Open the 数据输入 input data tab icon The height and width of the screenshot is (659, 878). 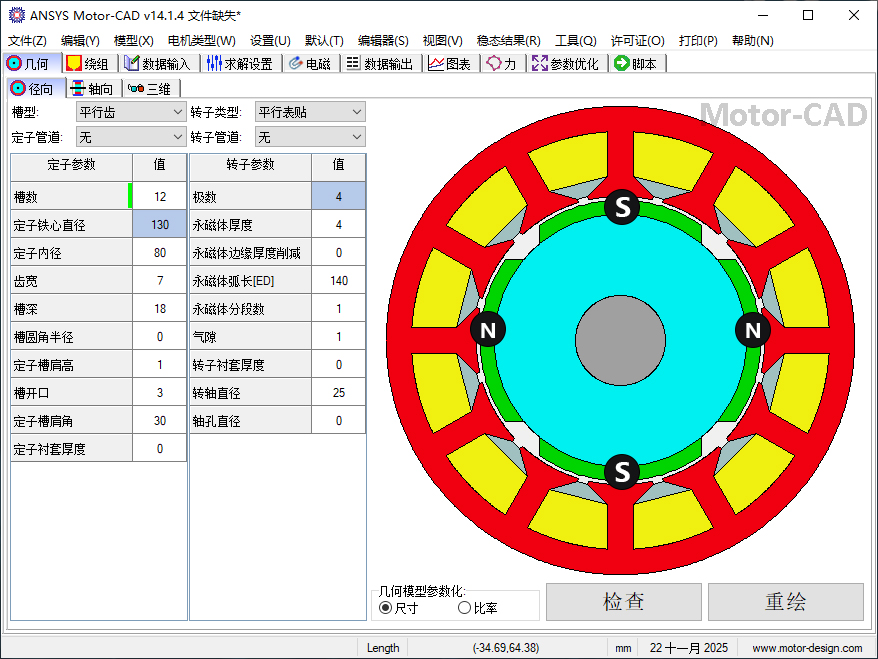click(132, 63)
